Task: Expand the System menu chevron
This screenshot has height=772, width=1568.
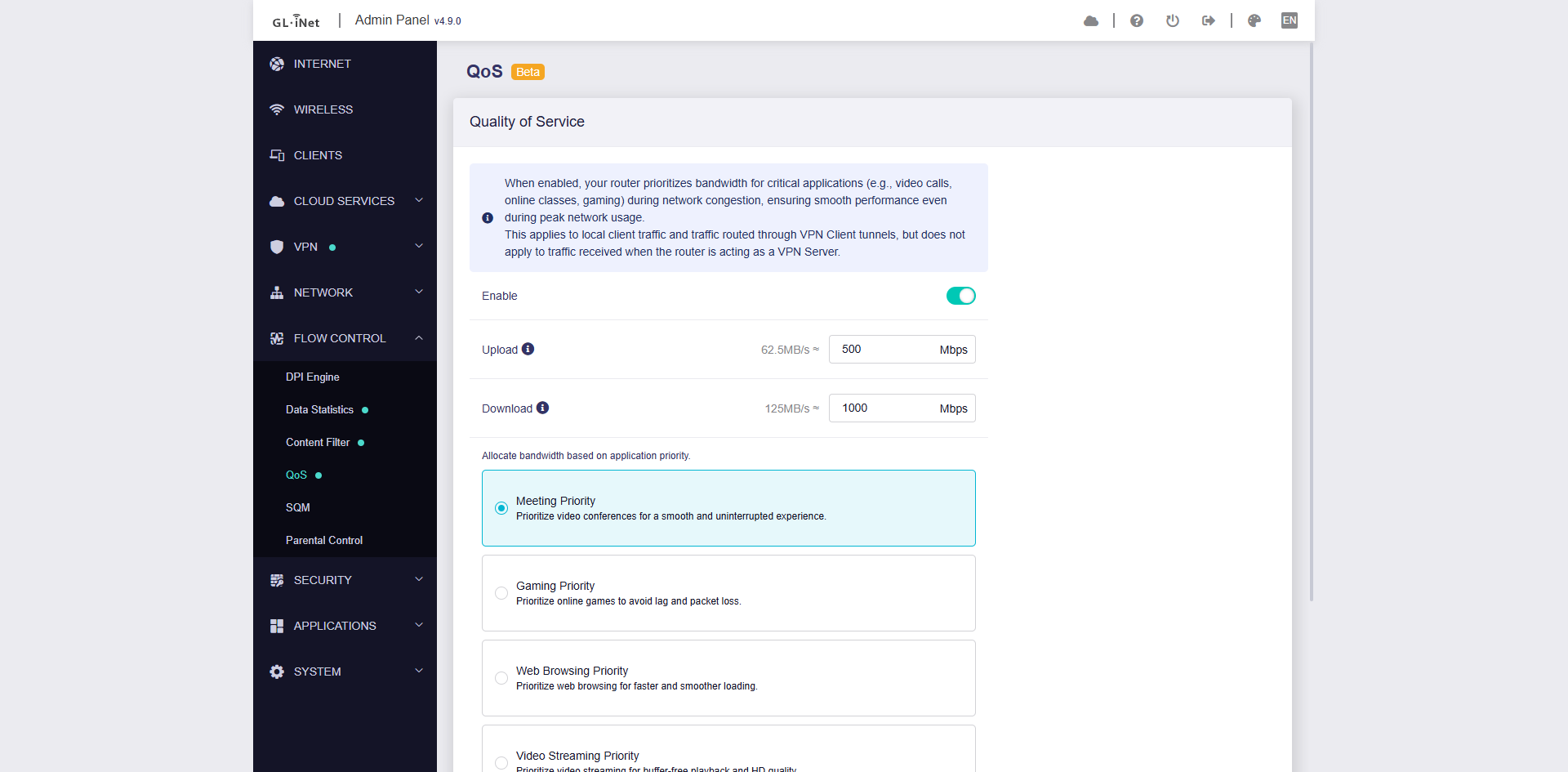Action: (419, 671)
